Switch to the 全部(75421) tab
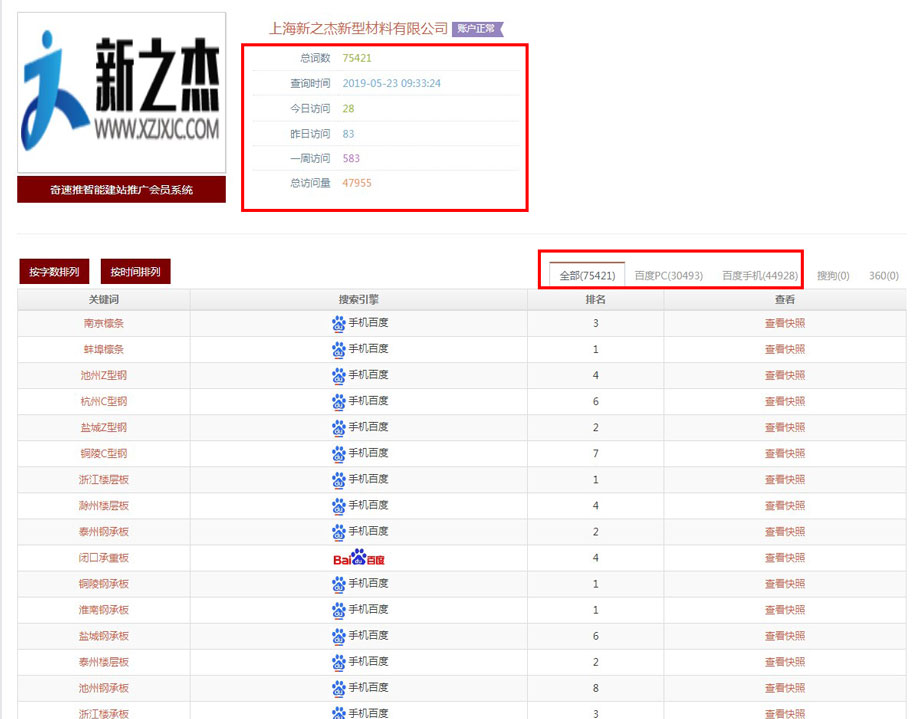The height and width of the screenshot is (719, 920). [587, 275]
